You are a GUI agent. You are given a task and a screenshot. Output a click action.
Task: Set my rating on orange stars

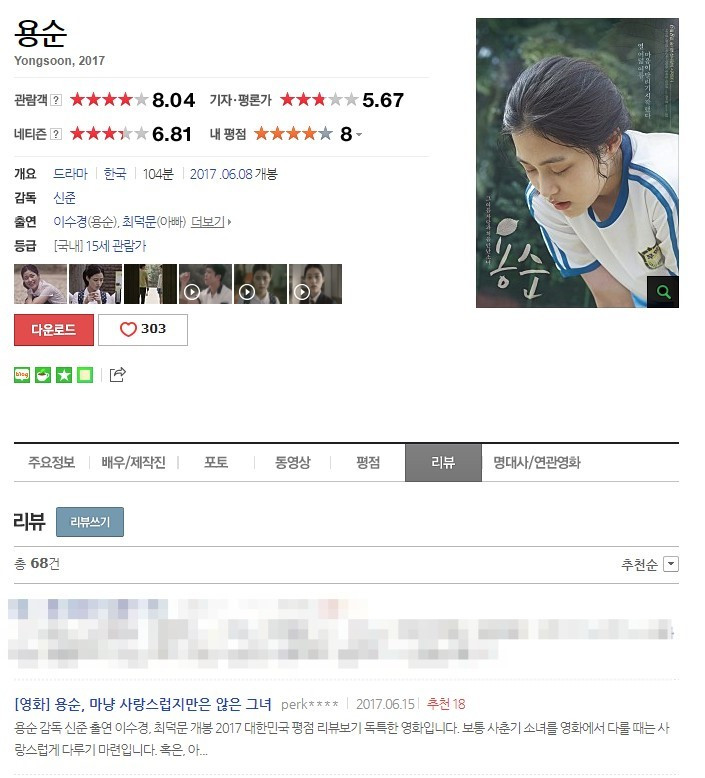(293, 134)
